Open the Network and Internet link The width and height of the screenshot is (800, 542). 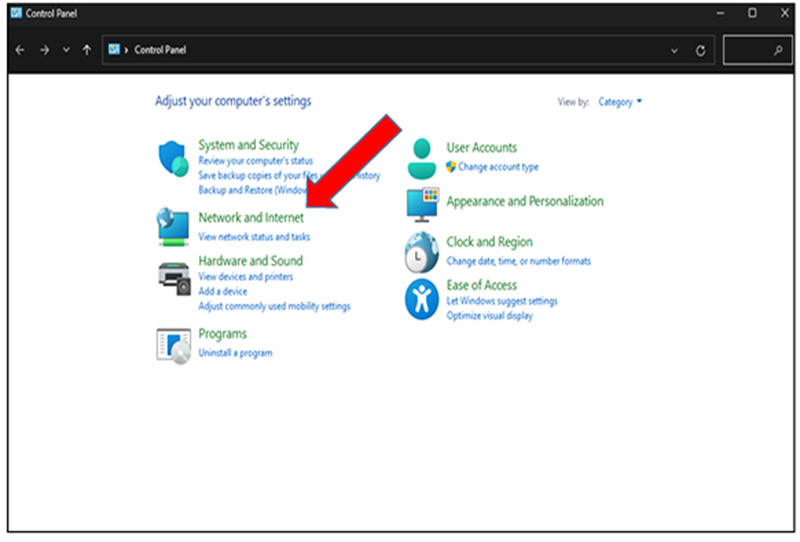click(x=251, y=218)
